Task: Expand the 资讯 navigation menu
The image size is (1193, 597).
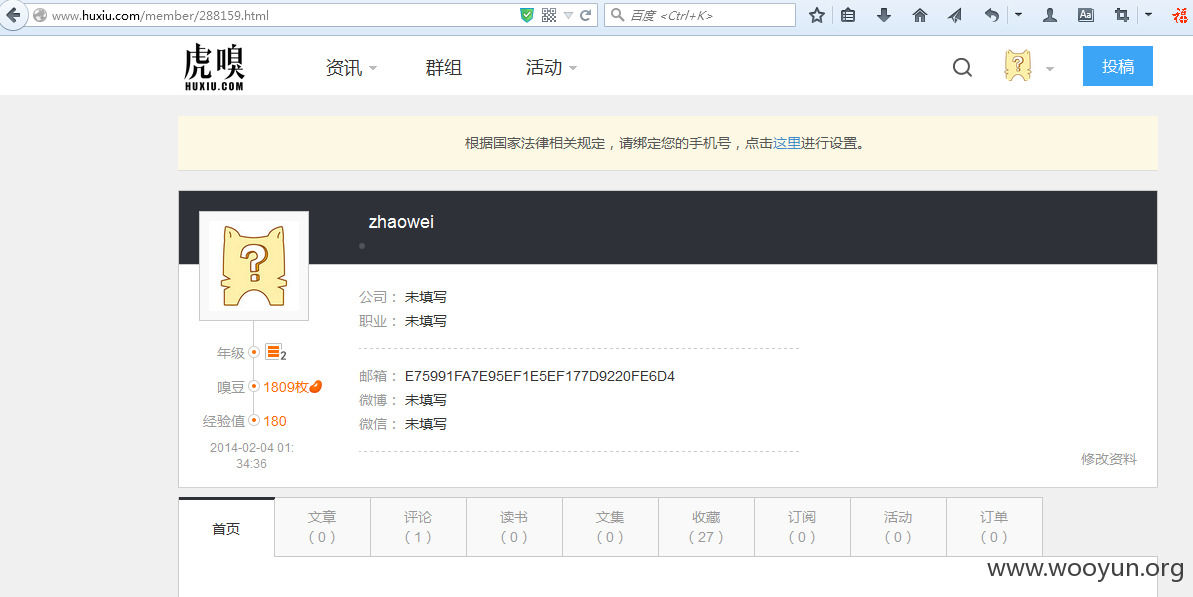Action: (351, 68)
